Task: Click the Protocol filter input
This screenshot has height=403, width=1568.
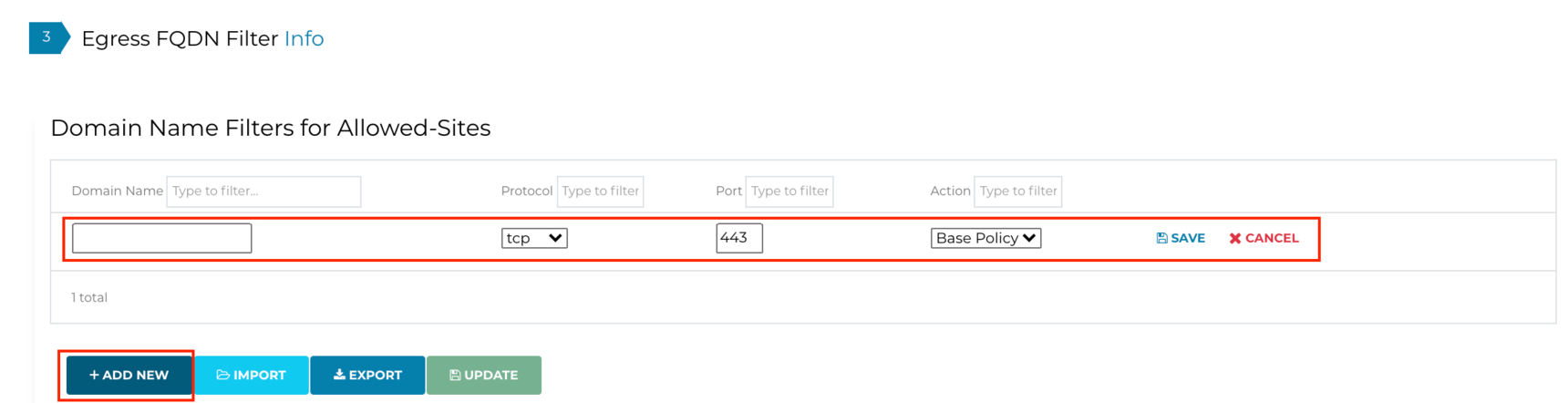Action: point(600,191)
